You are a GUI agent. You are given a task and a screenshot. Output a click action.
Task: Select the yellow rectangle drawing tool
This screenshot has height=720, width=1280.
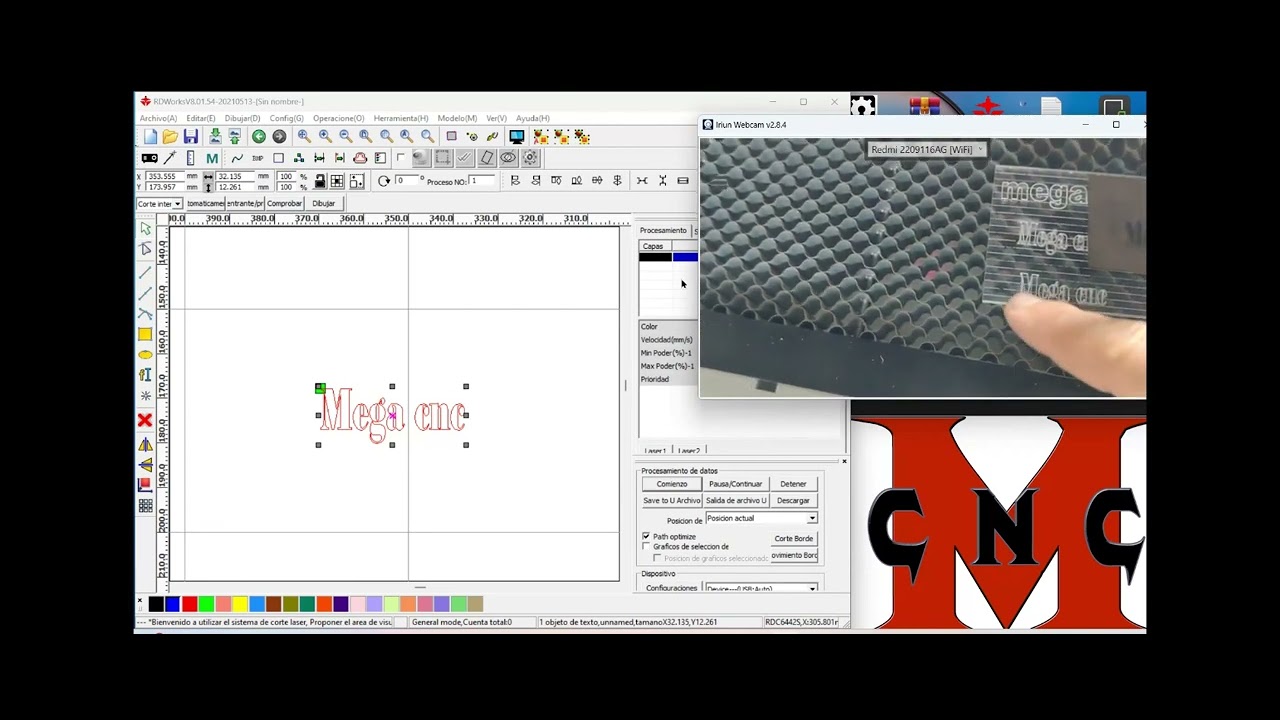tap(145, 334)
